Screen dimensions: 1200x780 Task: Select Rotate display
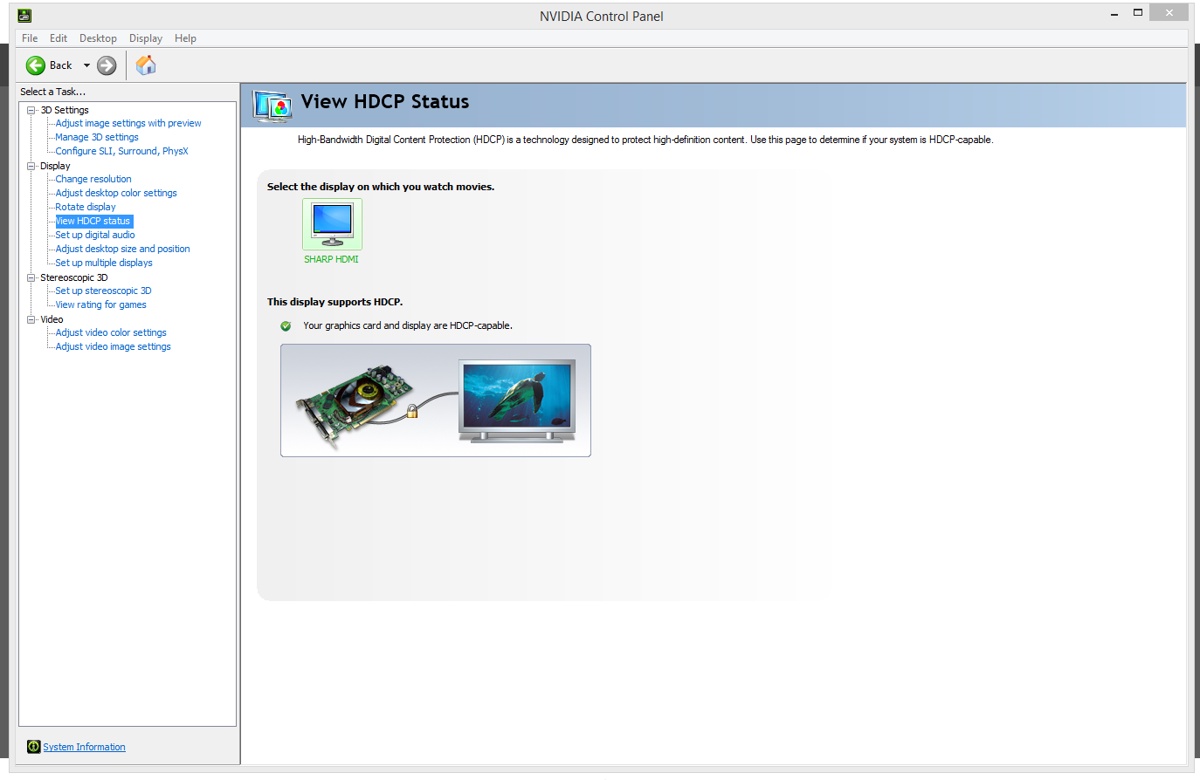coord(86,207)
